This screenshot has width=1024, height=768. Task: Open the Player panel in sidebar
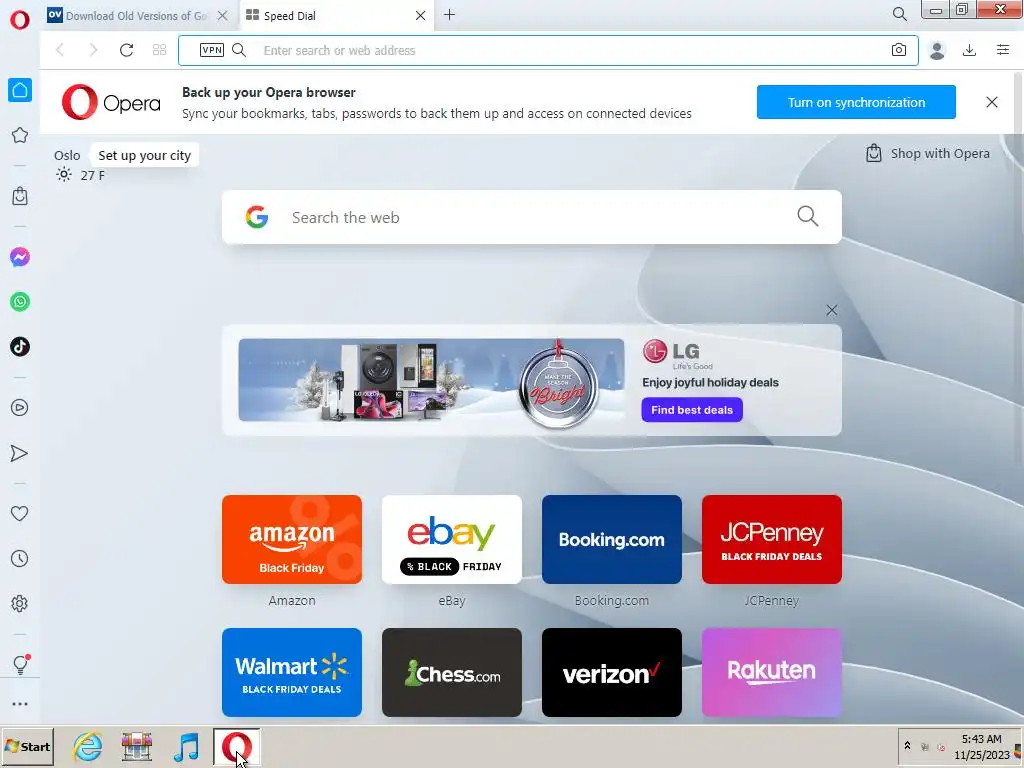(20, 408)
